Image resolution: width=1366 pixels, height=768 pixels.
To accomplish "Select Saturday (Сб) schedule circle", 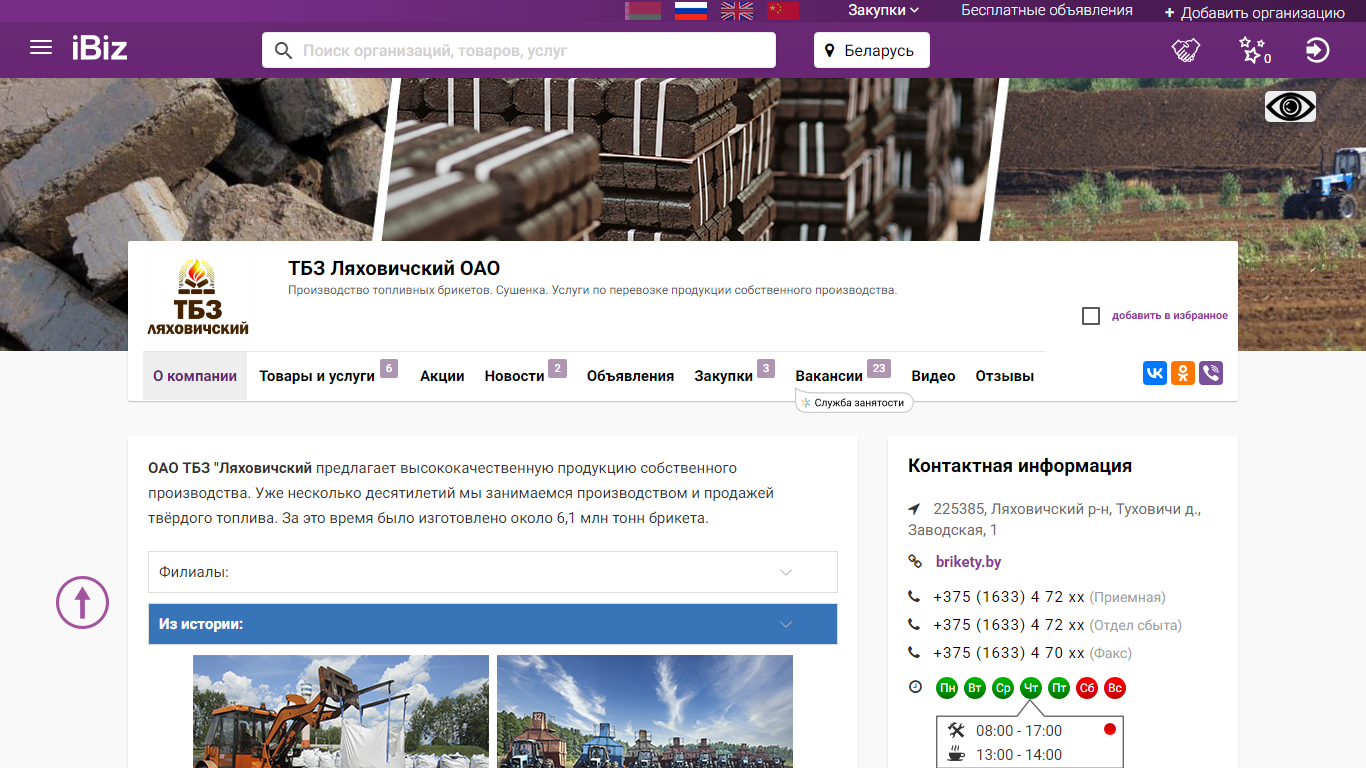I will pyautogui.click(x=1087, y=688).
